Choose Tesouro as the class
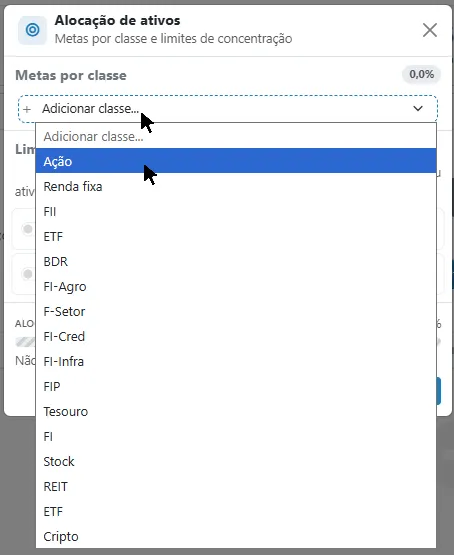The image size is (454, 555). tap(236, 411)
